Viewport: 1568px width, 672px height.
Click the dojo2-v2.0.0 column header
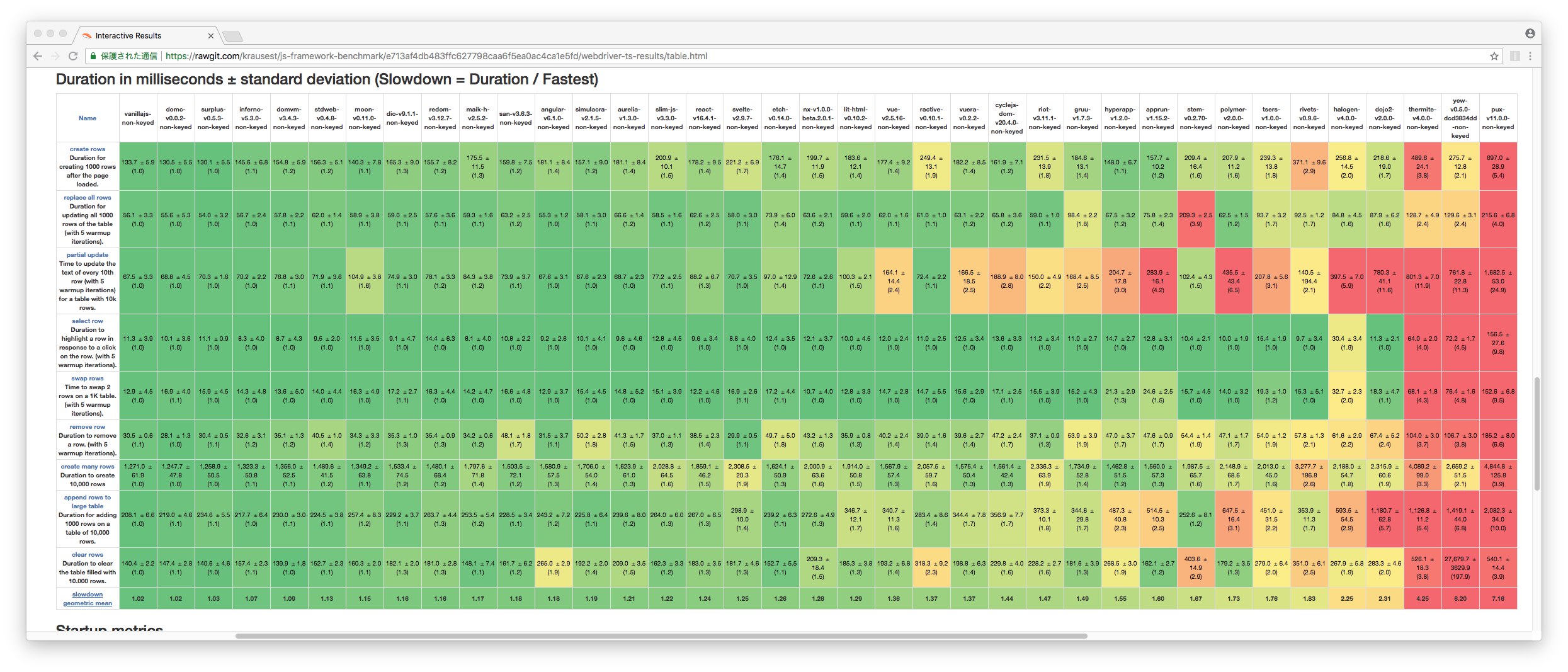1385,118
